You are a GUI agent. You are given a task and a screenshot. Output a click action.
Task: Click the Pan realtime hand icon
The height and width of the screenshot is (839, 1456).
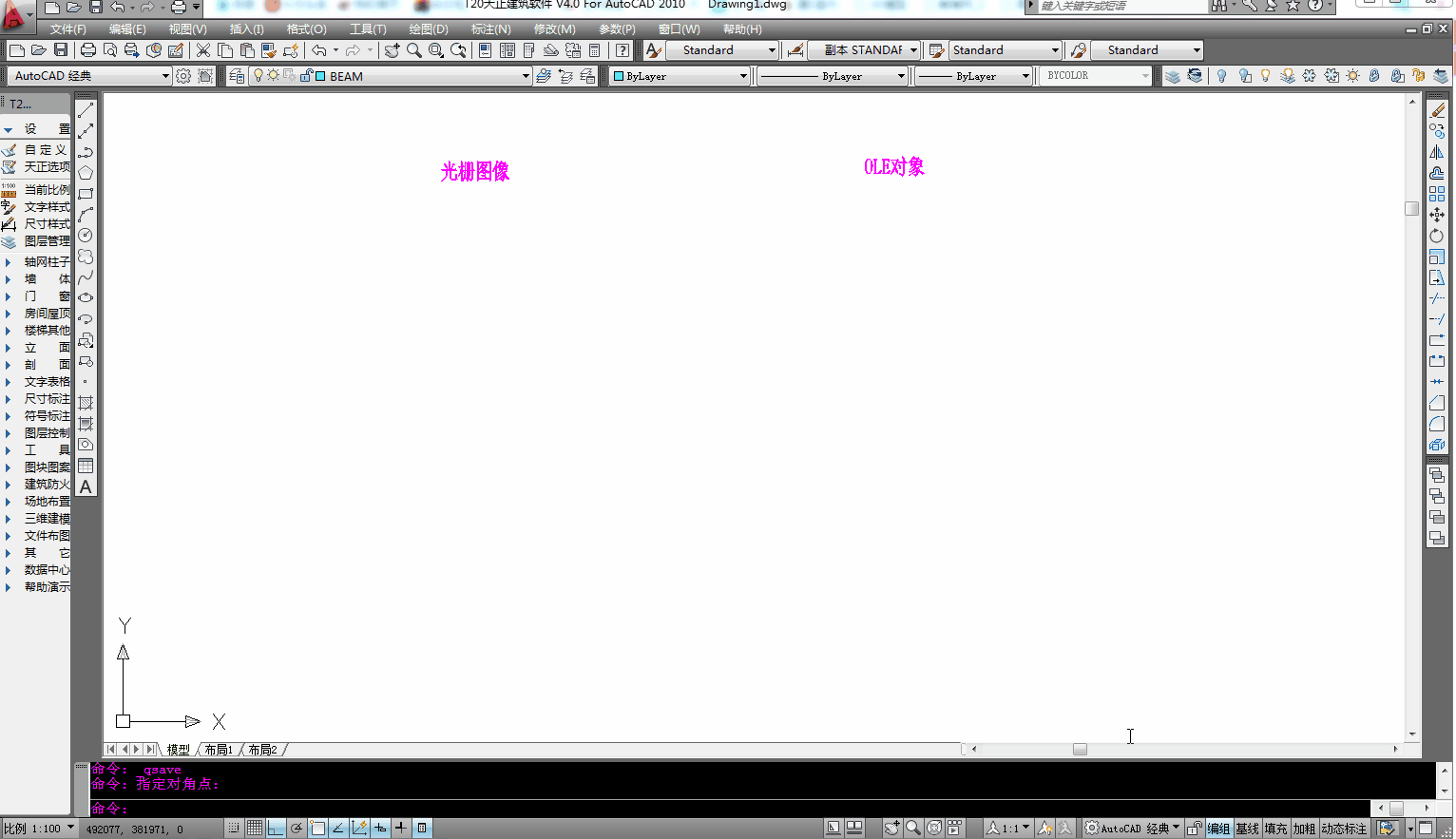tap(392, 50)
